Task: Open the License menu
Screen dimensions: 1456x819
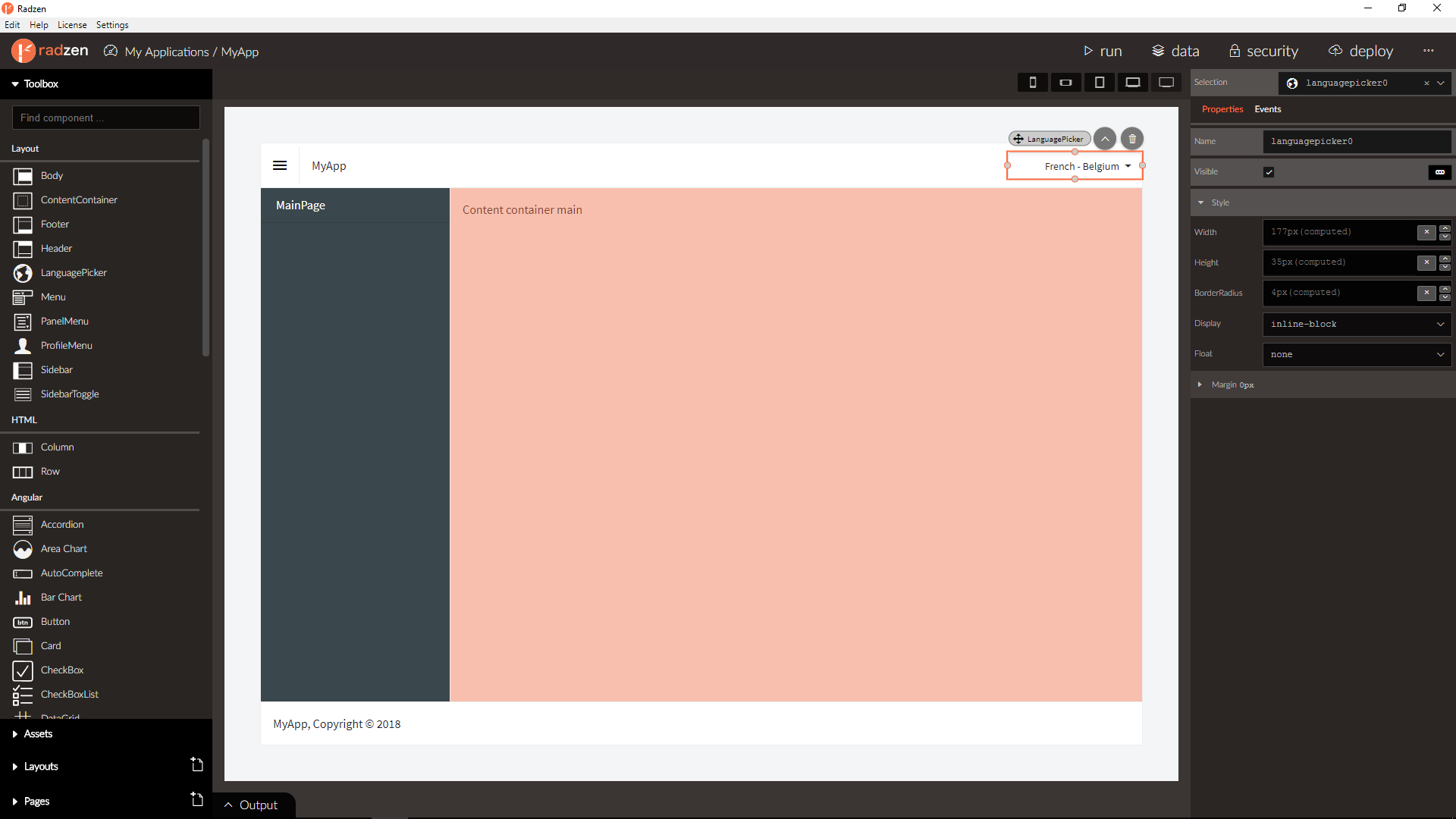Action: click(72, 25)
